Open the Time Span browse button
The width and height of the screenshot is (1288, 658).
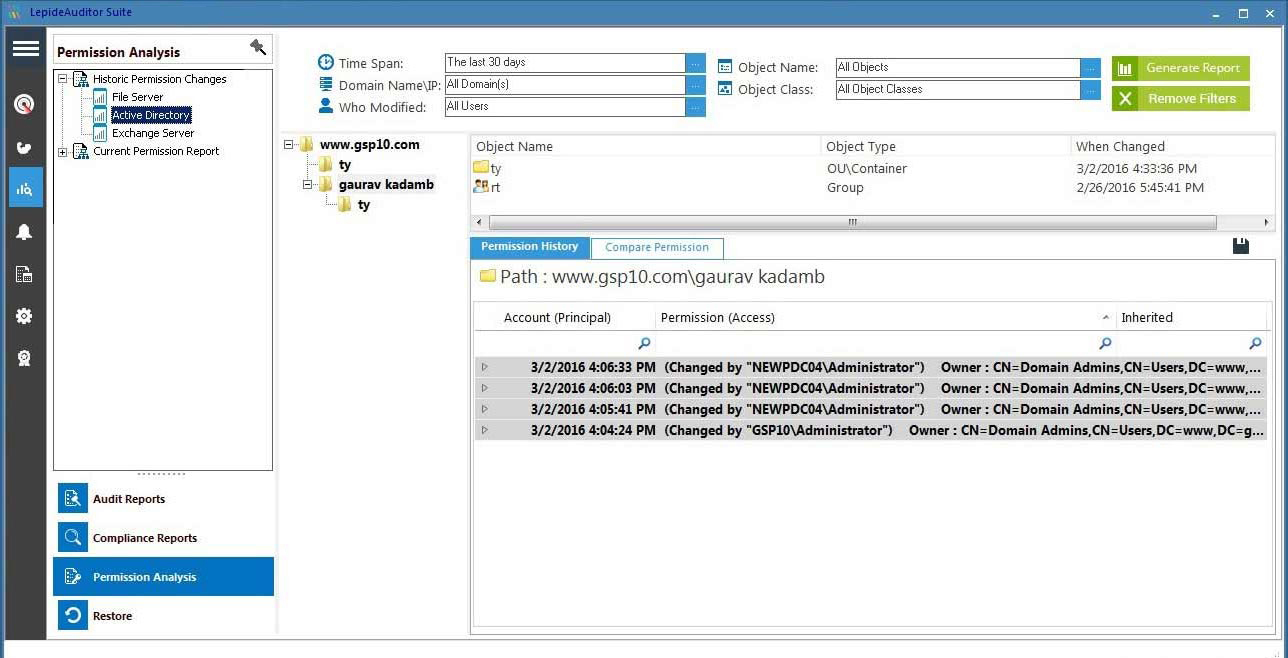(695, 62)
